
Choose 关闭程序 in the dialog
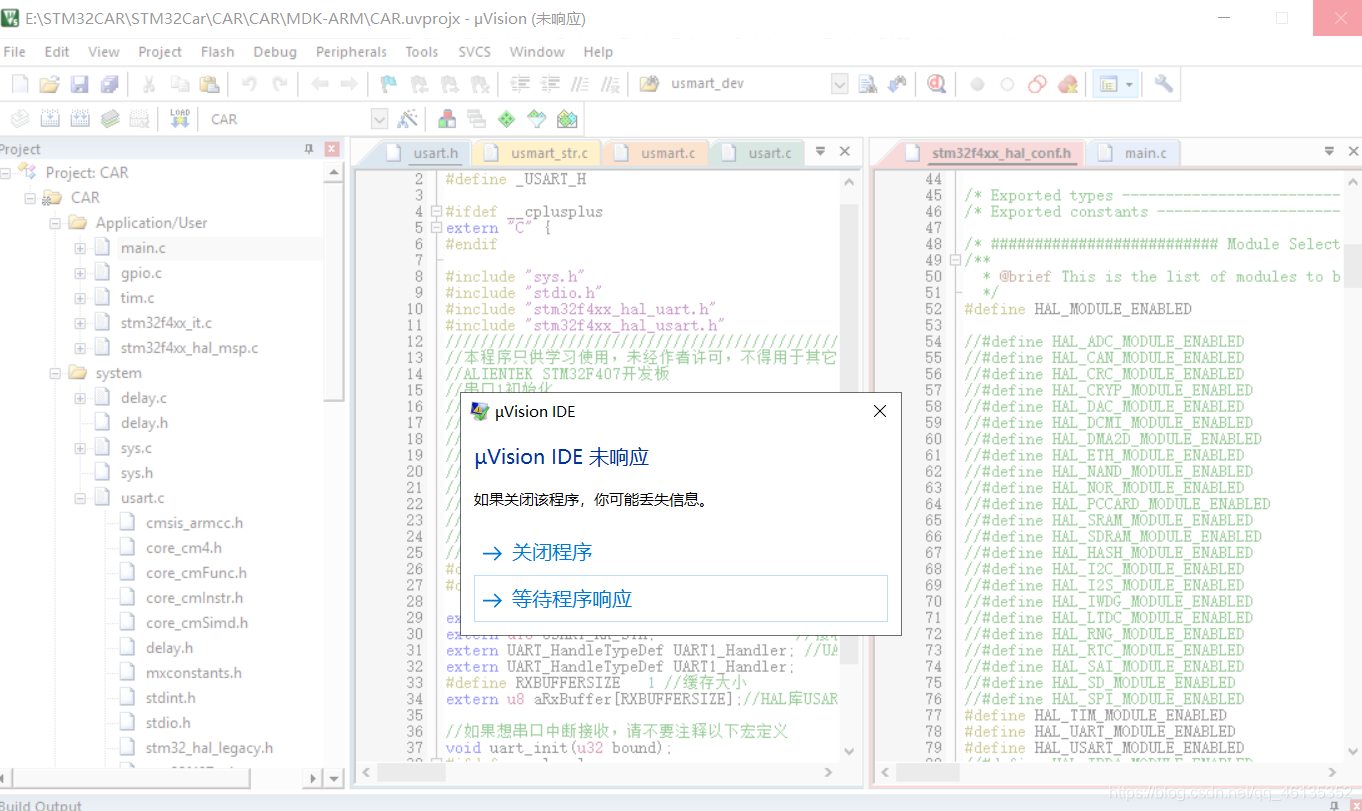point(552,552)
